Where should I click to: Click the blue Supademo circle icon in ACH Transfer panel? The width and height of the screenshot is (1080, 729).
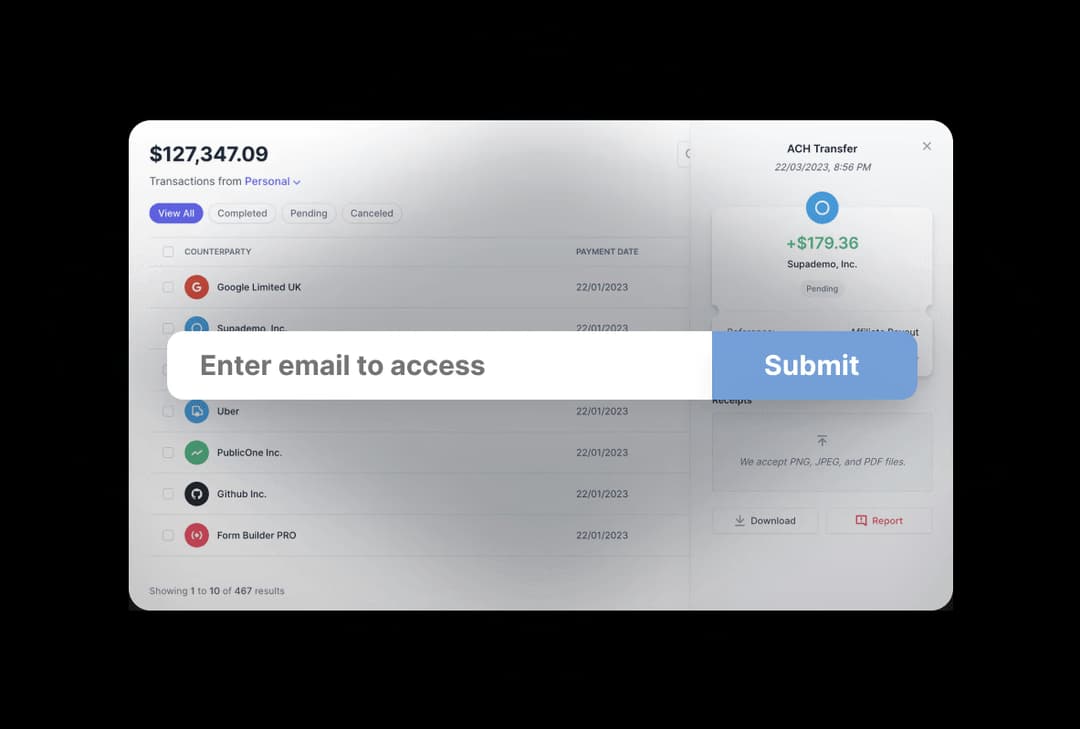tap(822, 207)
